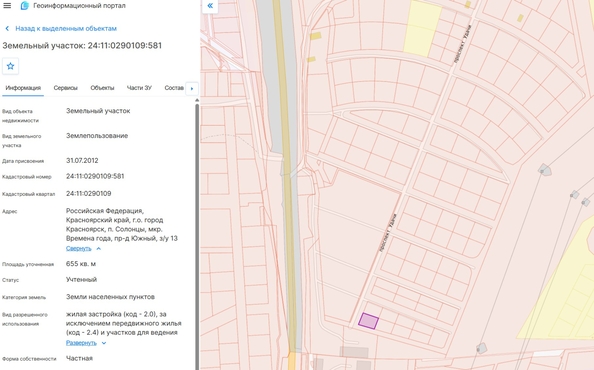
Task: Click the Геоинформационный портал title text
Action: 80,6
